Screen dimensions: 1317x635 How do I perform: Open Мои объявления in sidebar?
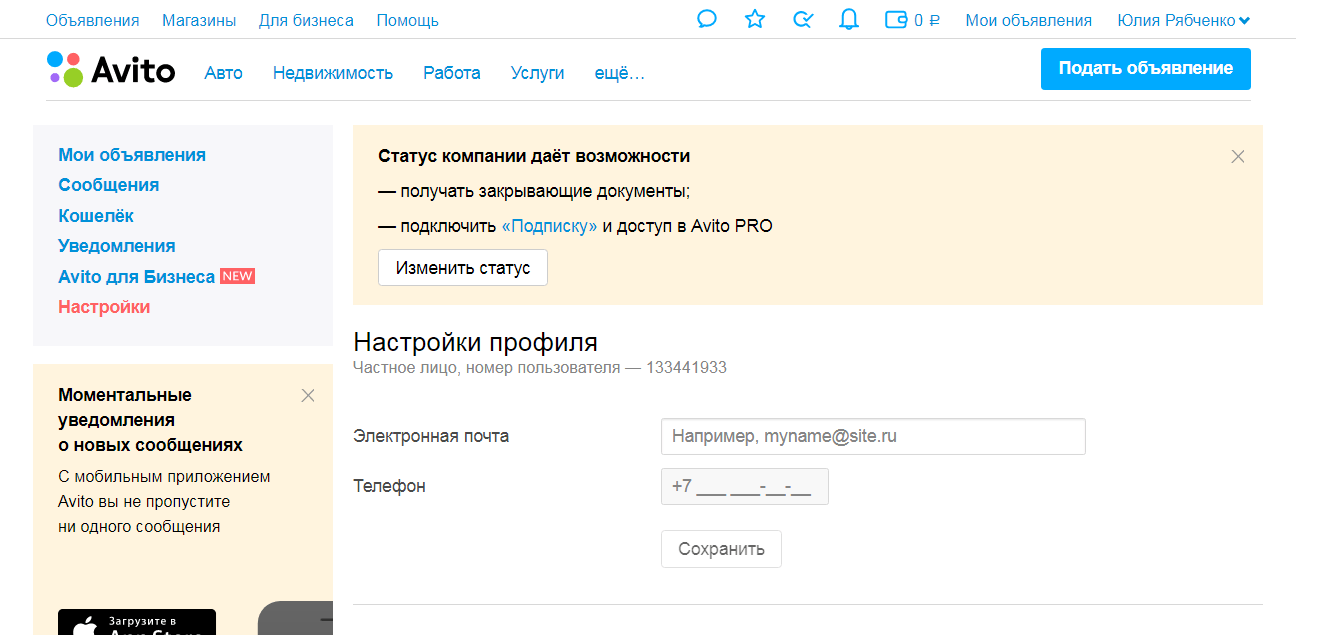pos(132,155)
